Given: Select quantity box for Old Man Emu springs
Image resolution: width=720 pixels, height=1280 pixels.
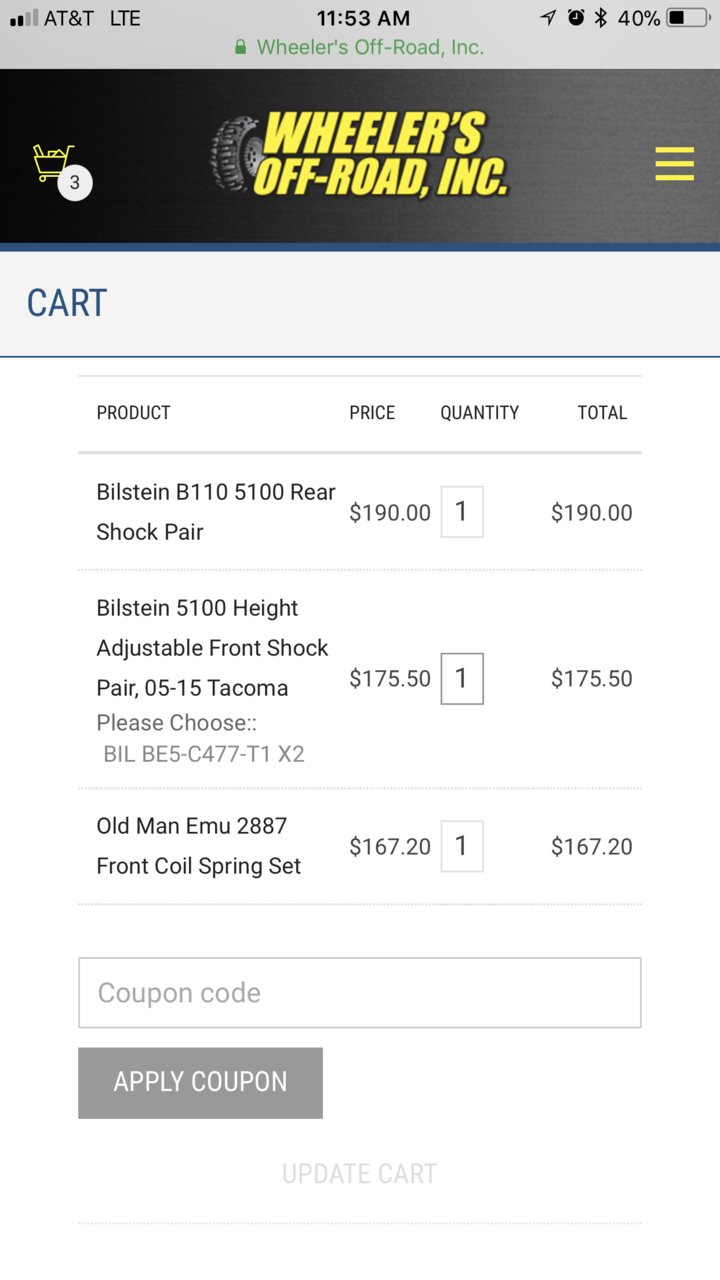Looking at the screenshot, I should pyautogui.click(x=462, y=846).
